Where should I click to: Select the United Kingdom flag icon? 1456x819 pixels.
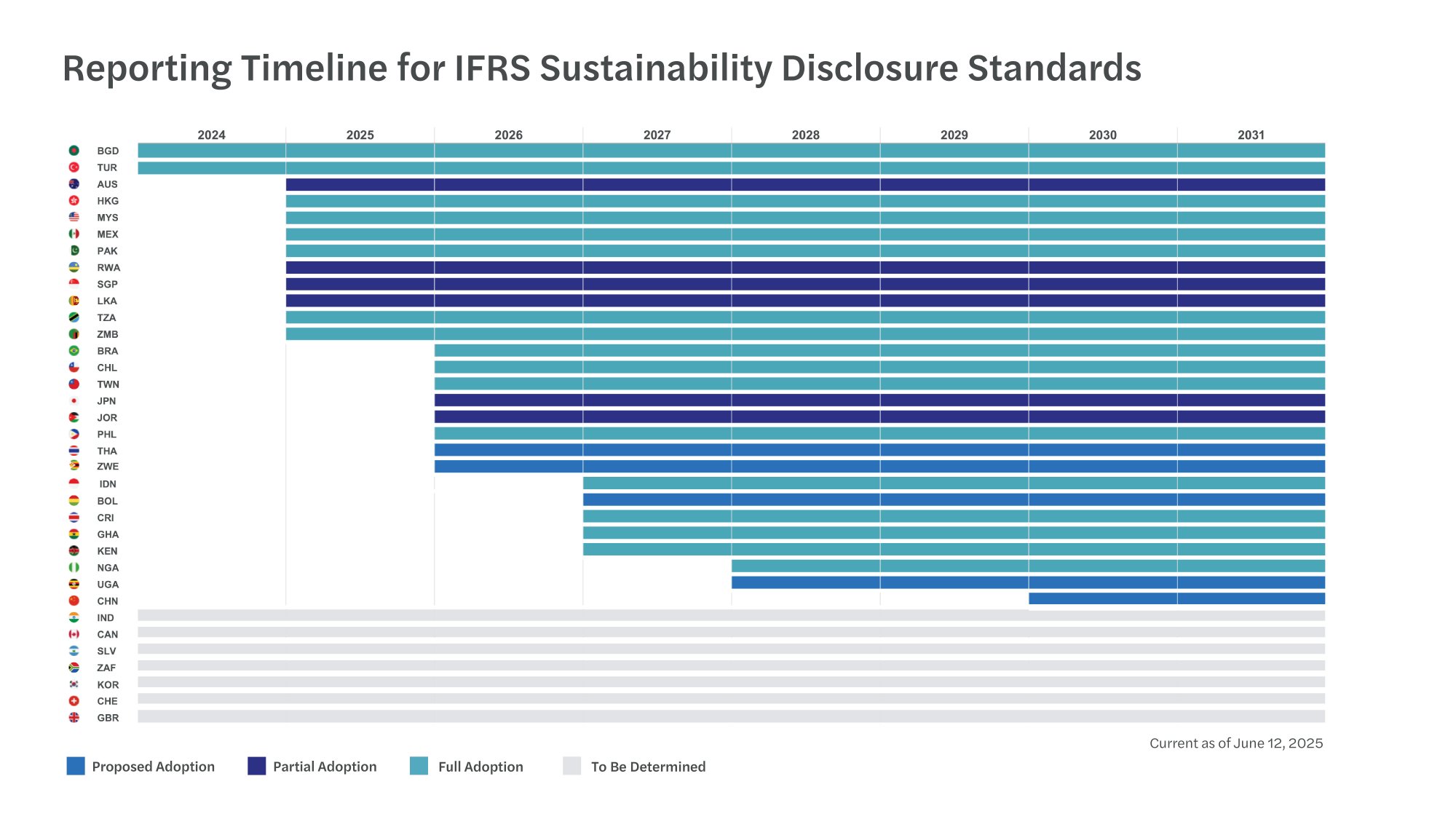click(73, 717)
